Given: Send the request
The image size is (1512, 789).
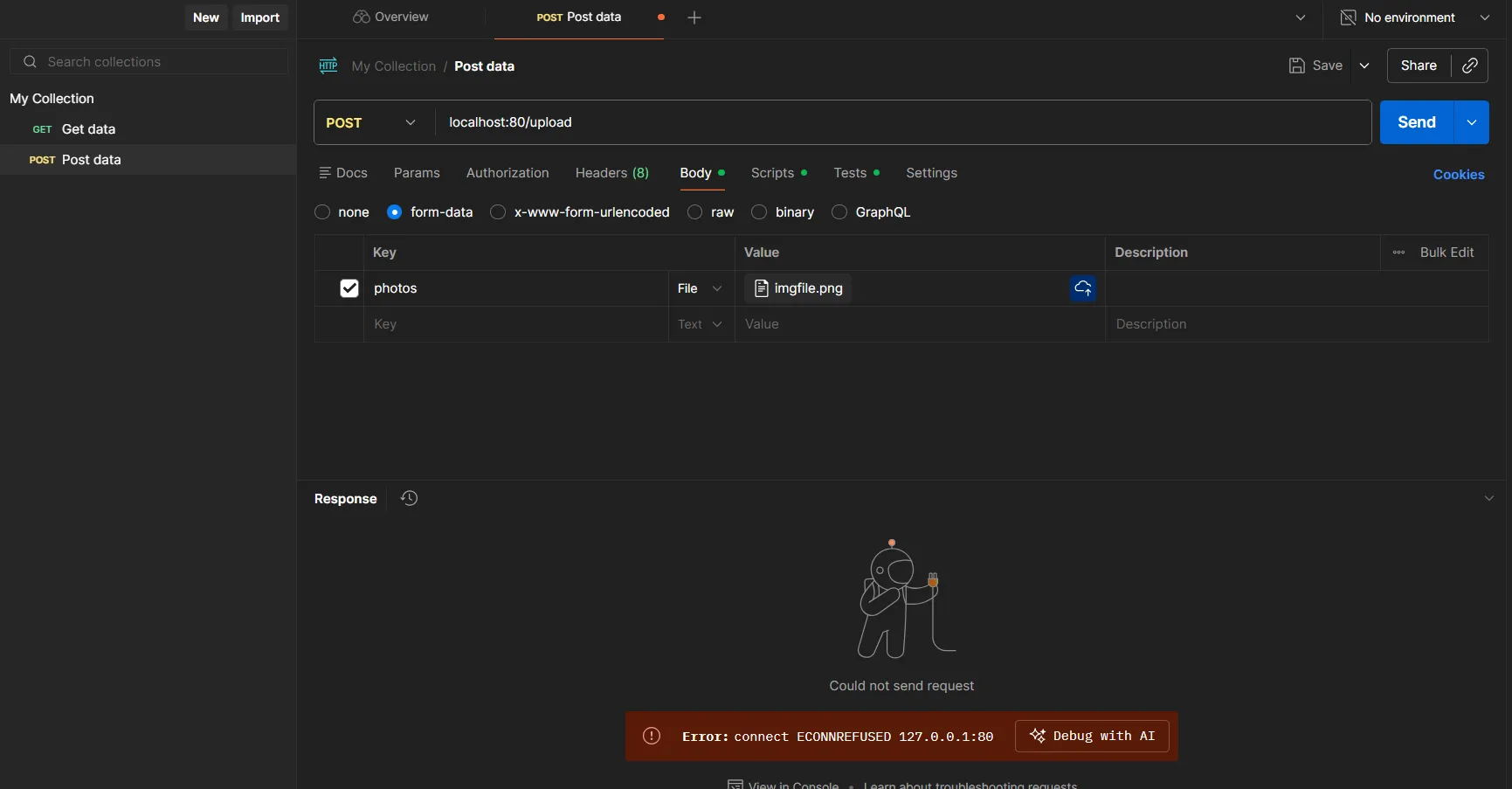Looking at the screenshot, I should click(1417, 122).
